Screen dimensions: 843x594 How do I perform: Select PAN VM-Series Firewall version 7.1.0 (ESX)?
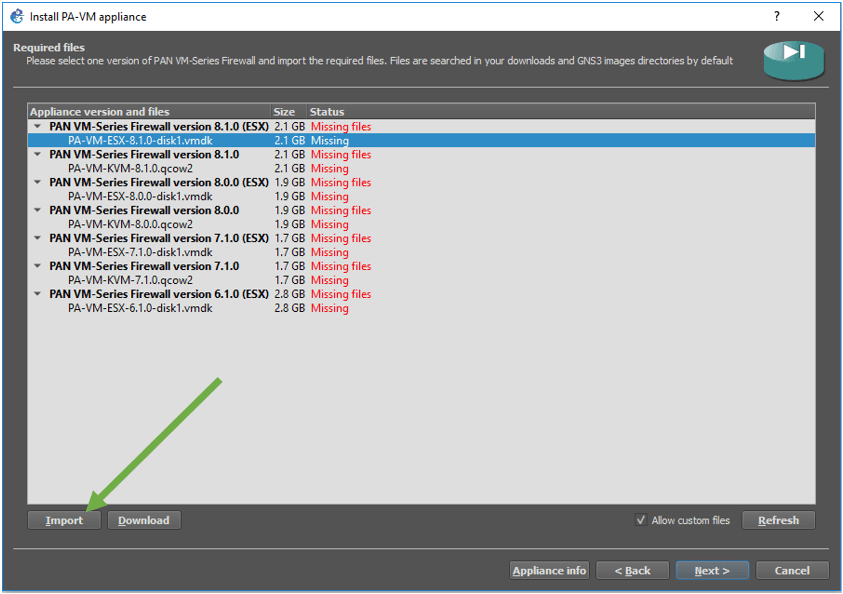[x=422, y=238]
